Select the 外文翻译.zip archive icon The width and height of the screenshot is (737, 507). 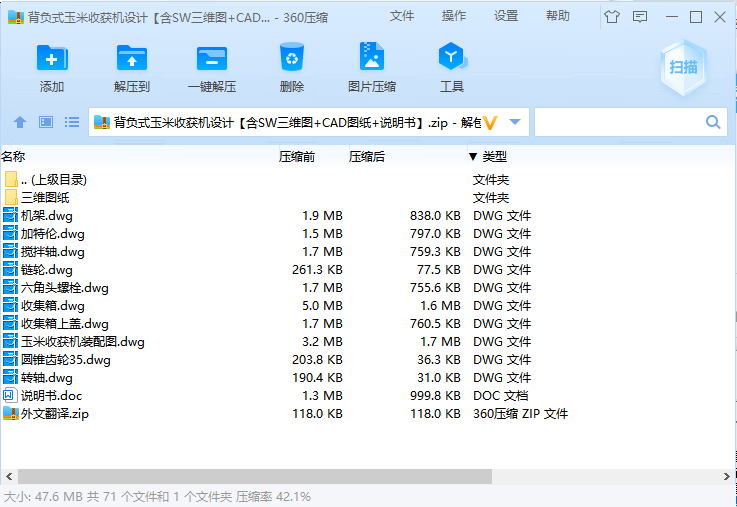(x=10, y=413)
